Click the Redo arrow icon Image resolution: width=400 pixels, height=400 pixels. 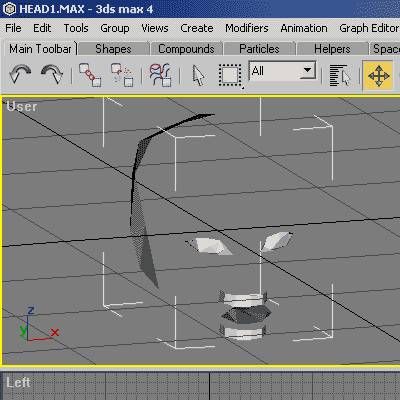coord(52,74)
